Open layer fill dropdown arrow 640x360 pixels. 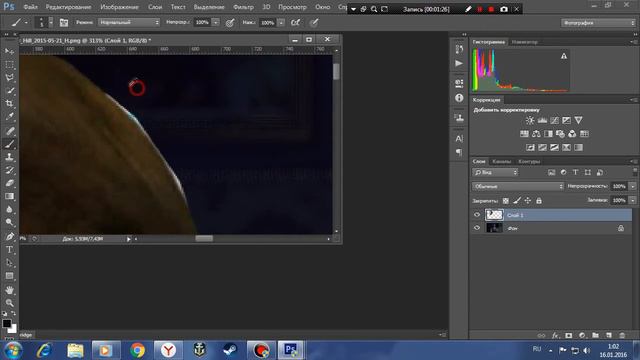click(633, 200)
